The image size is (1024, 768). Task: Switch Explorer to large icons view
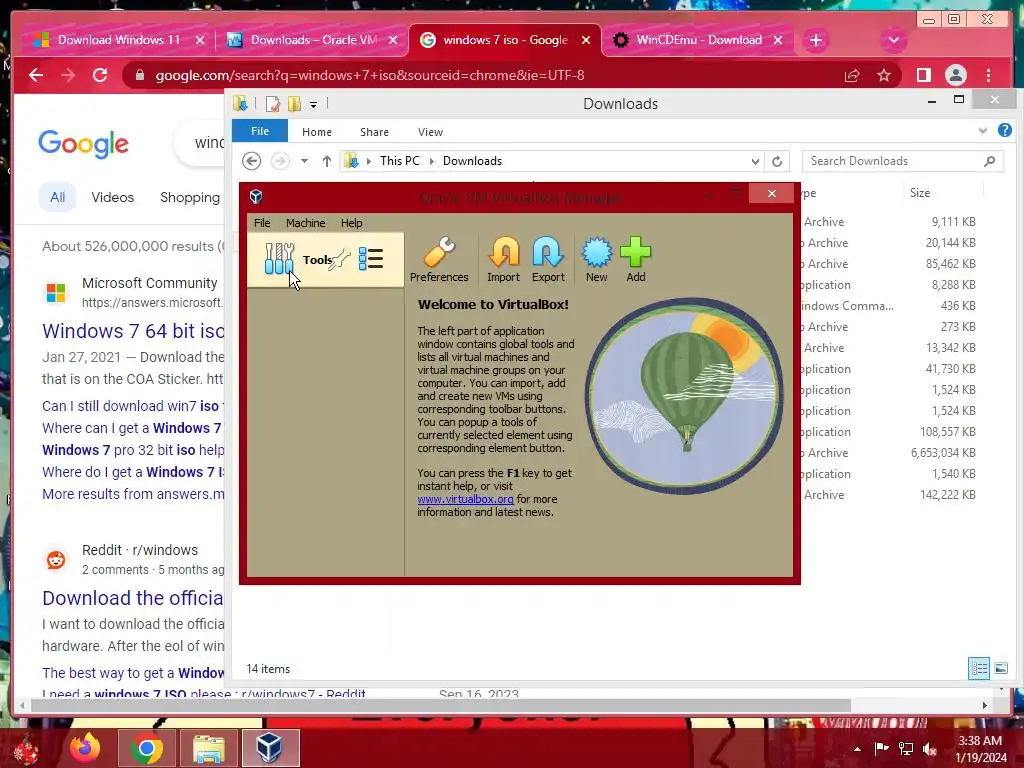(x=1000, y=668)
